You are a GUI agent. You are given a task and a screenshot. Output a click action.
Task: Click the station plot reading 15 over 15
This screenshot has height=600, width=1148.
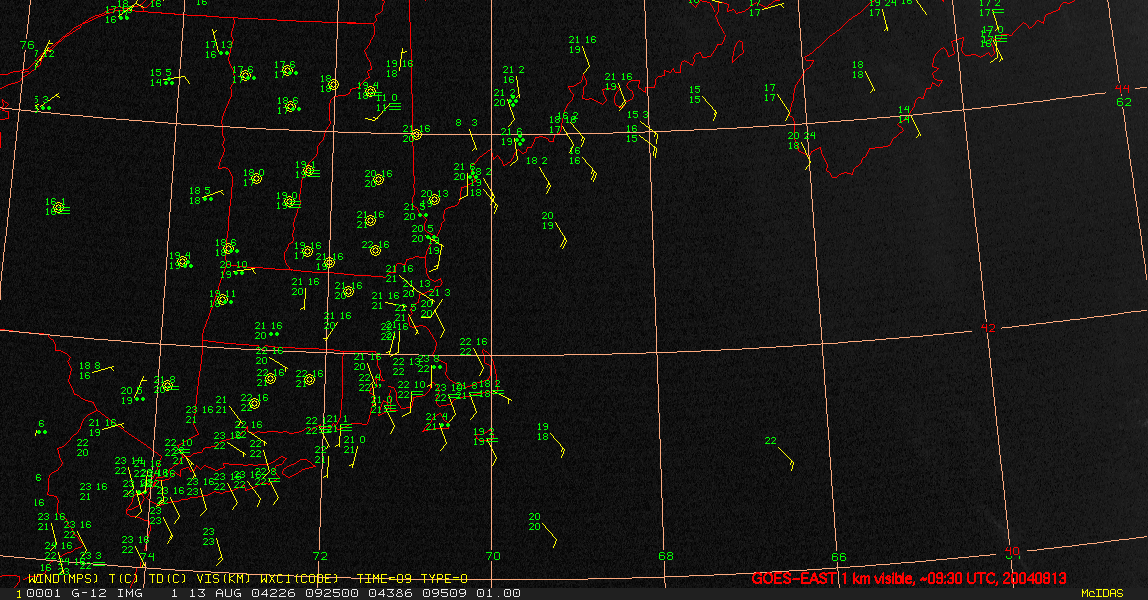click(695, 94)
